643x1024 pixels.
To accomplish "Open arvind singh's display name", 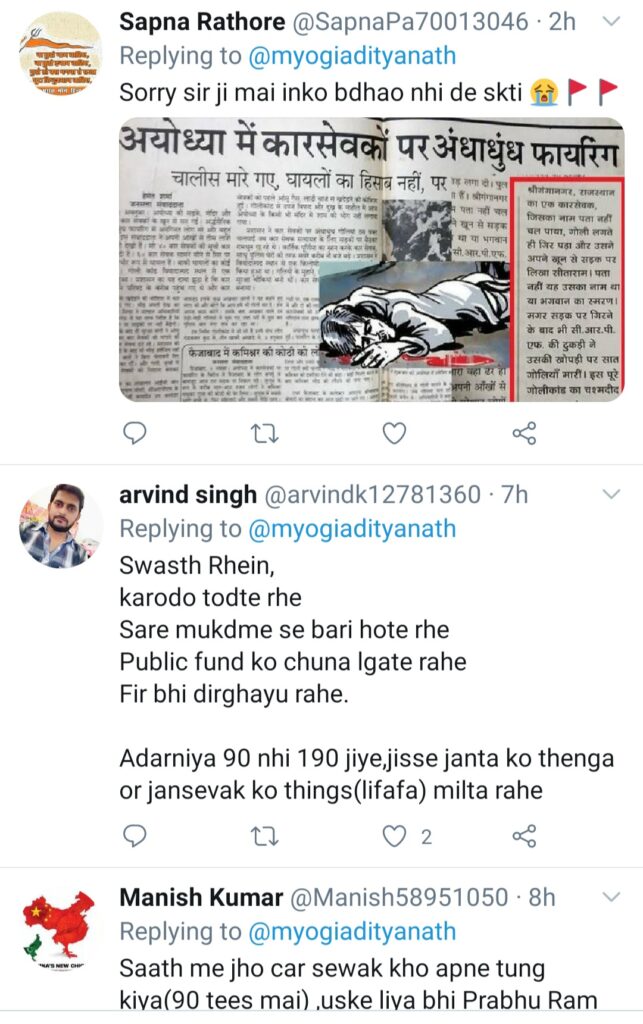I will tap(188, 495).
